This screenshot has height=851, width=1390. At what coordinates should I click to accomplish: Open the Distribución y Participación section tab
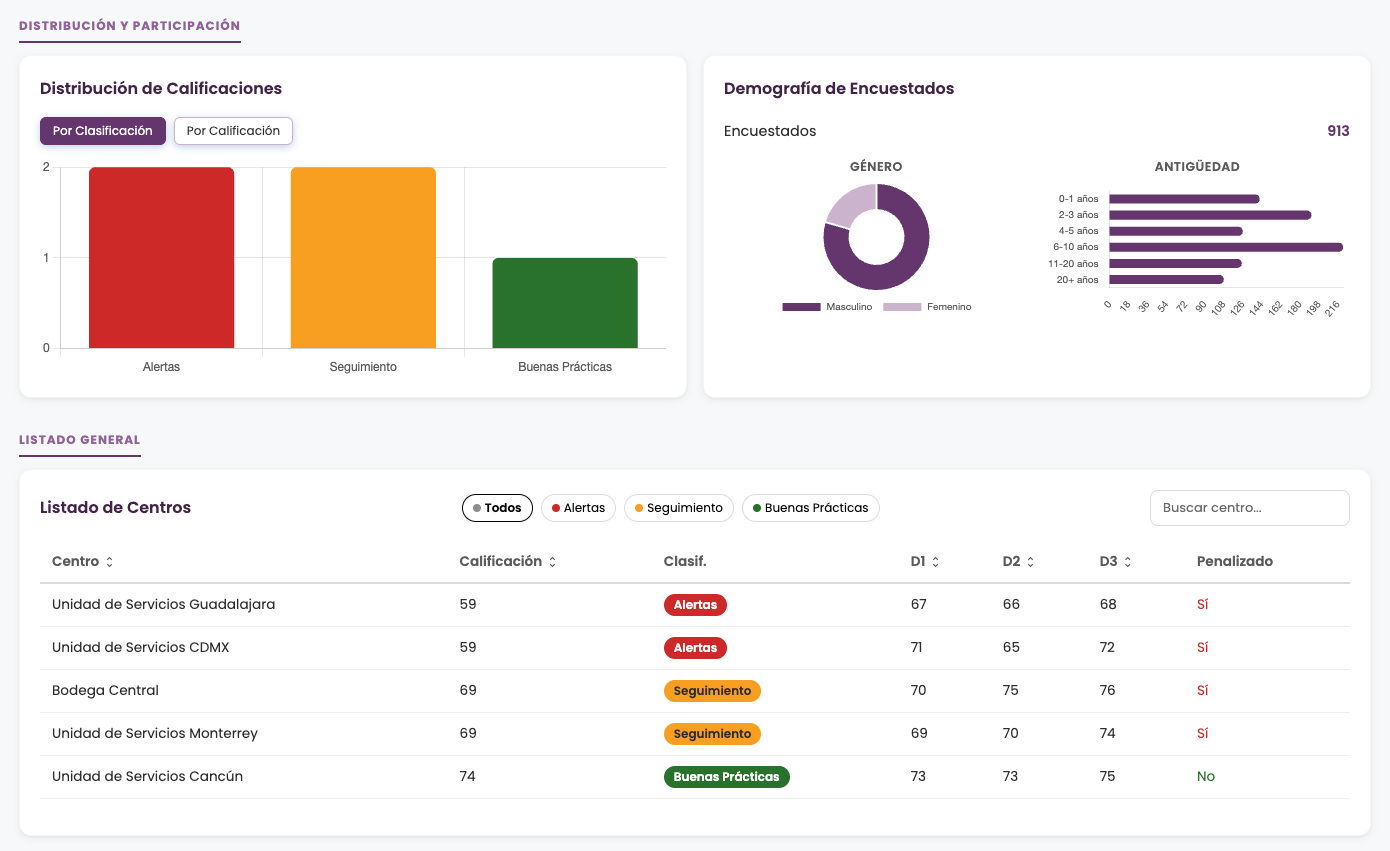130,26
